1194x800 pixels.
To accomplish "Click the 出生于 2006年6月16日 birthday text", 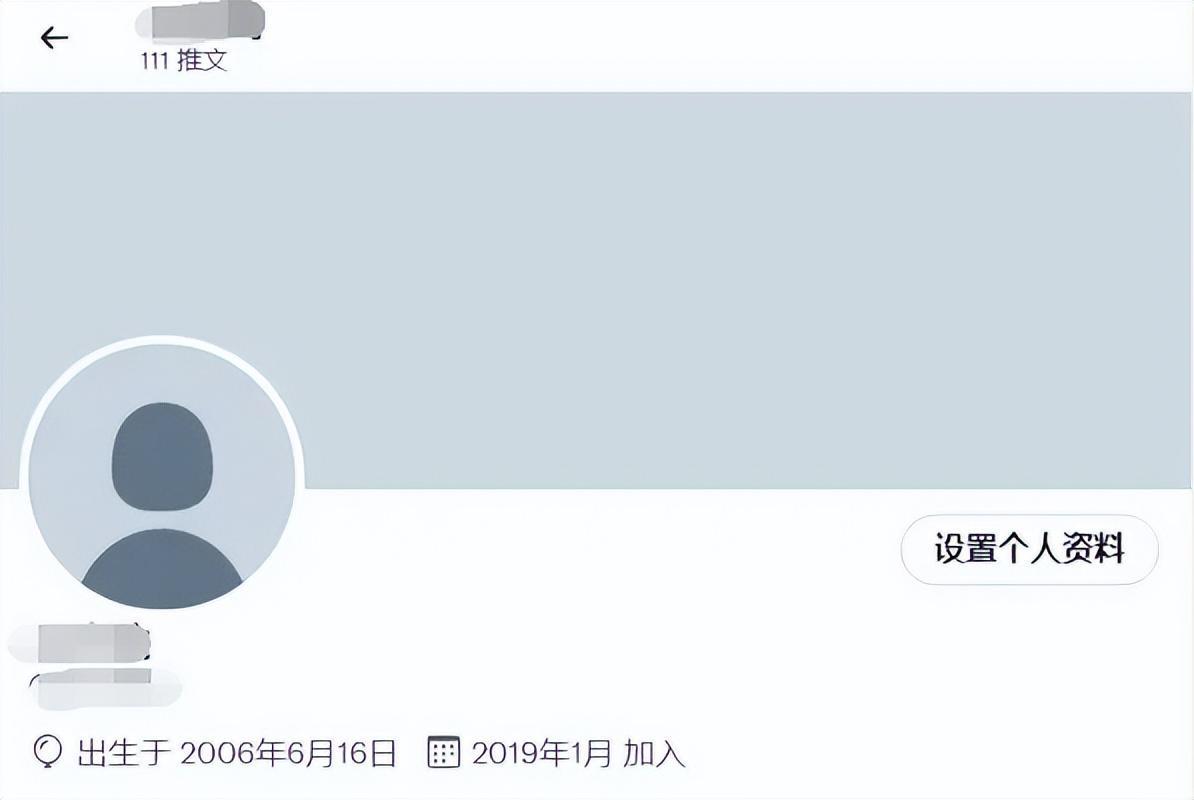I will point(237,753).
